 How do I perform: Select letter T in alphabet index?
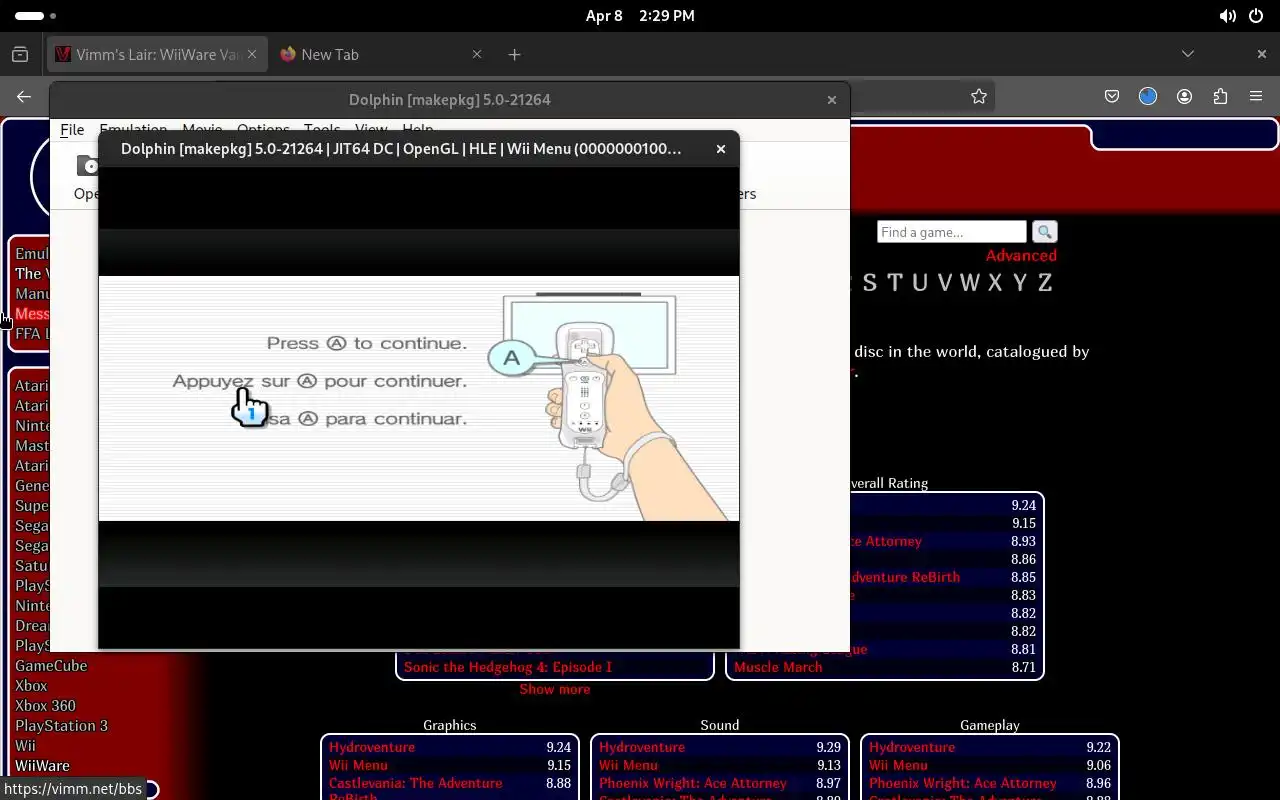point(894,283)
